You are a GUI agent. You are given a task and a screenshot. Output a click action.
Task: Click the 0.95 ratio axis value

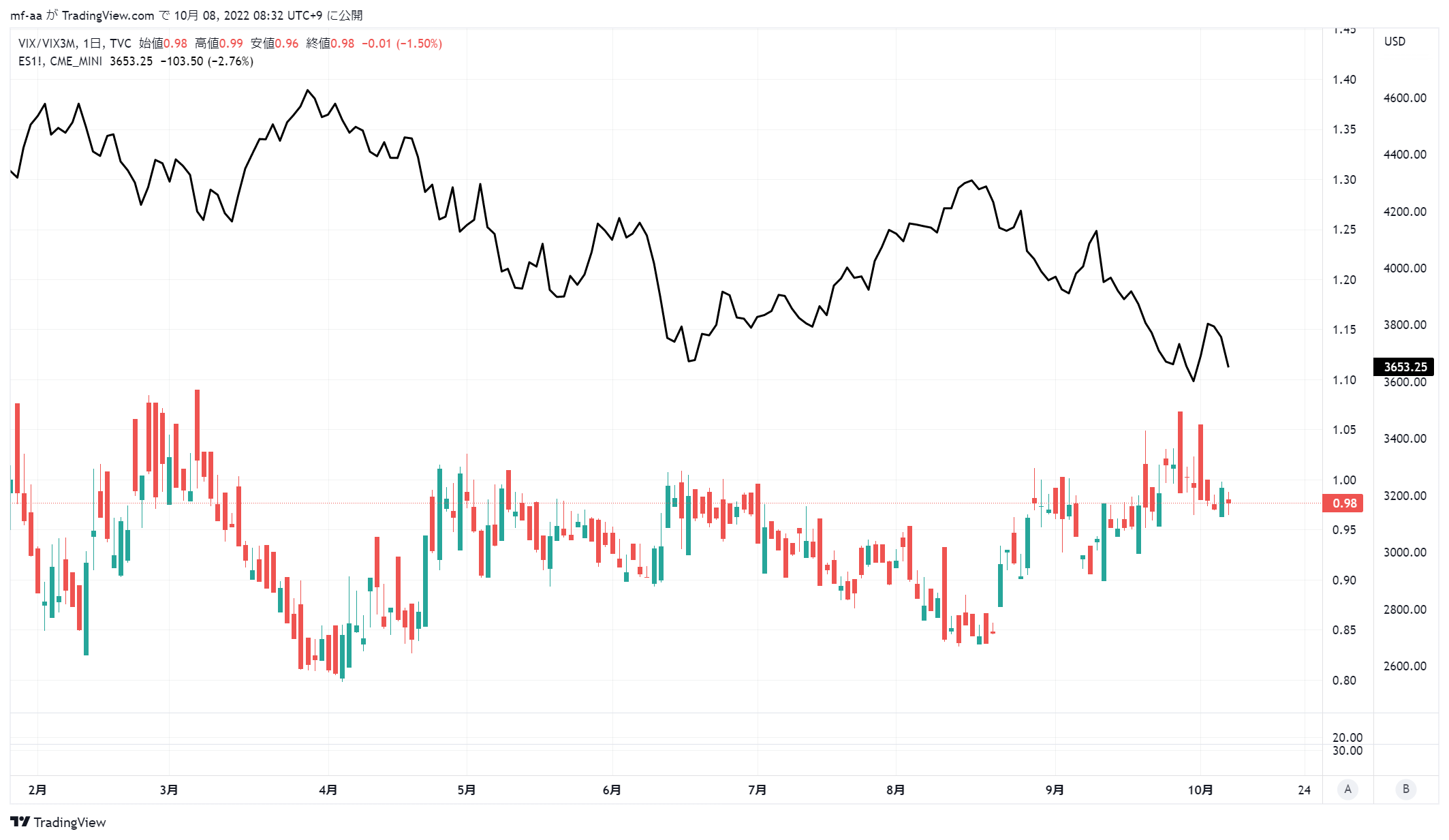coord(1344,530)
